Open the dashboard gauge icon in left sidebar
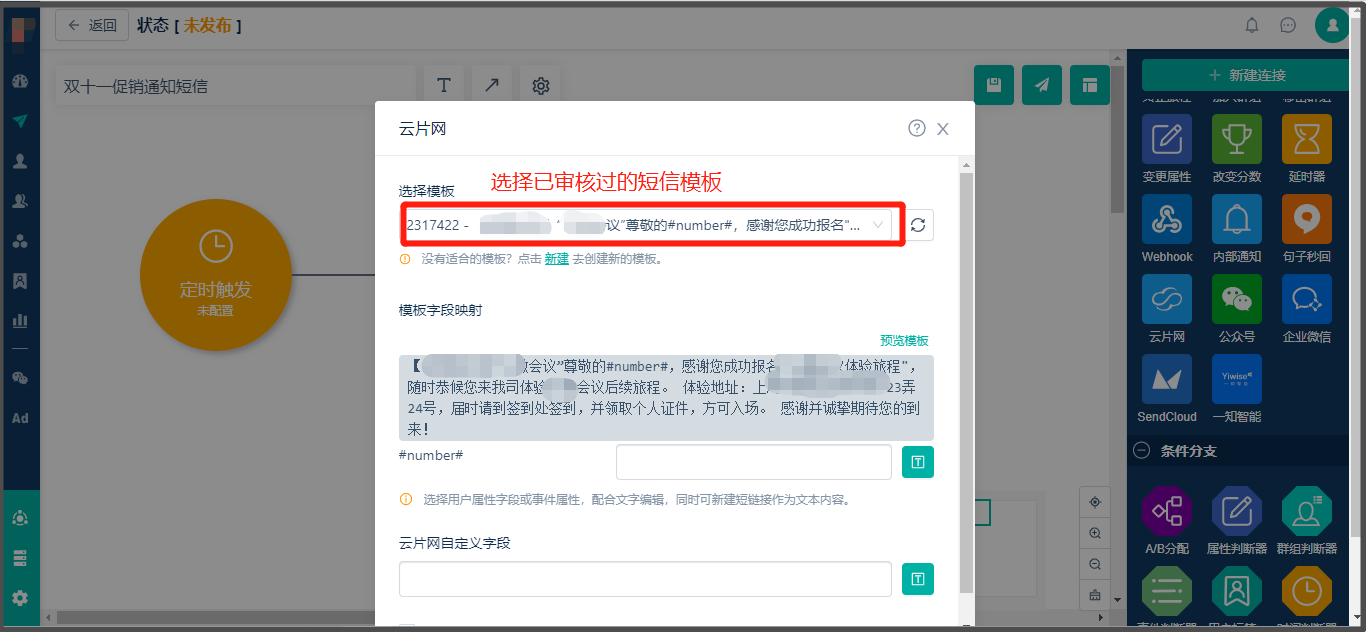 20,81
